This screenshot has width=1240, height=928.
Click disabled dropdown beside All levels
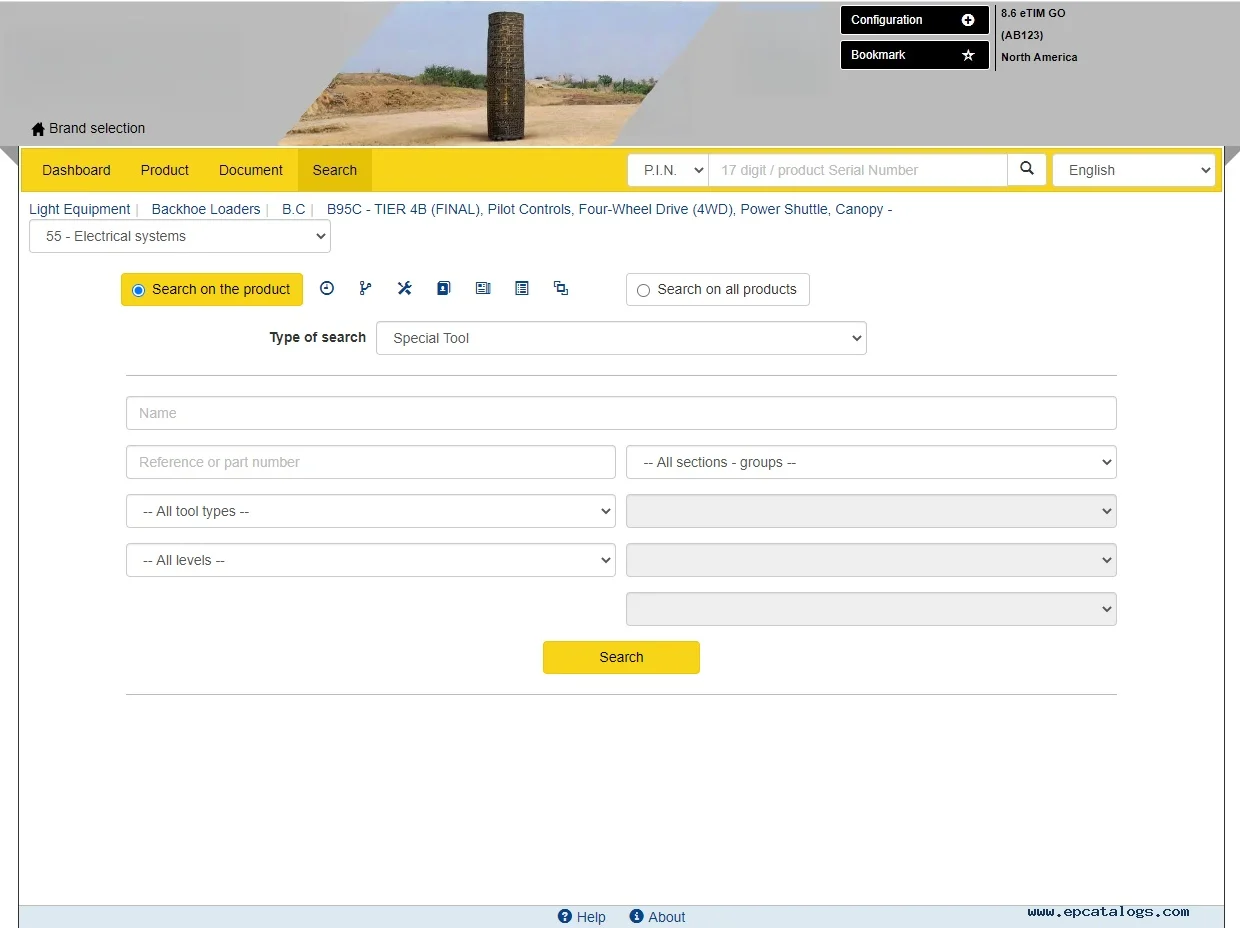click(x=871, y=560)
